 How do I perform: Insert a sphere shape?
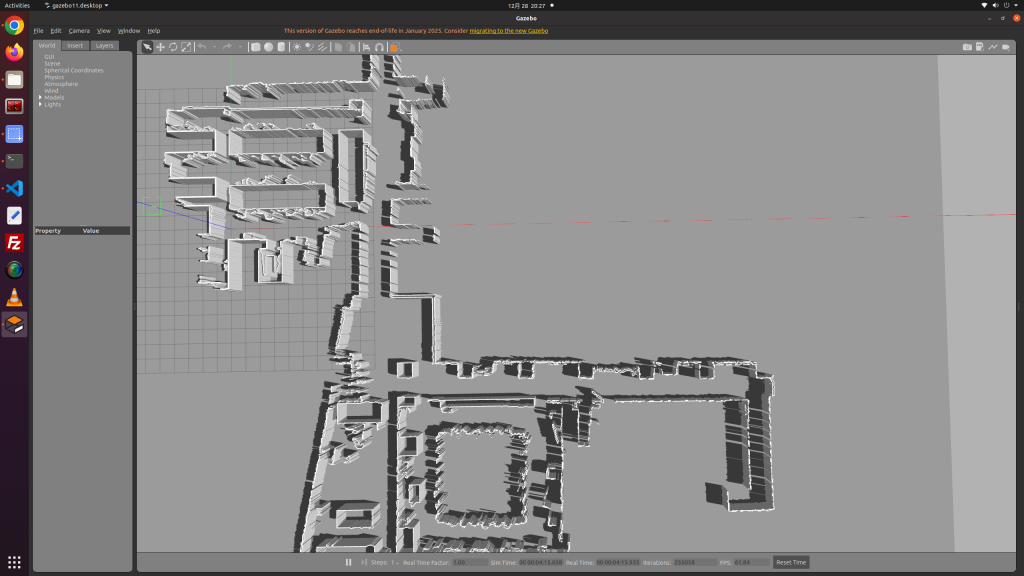[269, 47]
